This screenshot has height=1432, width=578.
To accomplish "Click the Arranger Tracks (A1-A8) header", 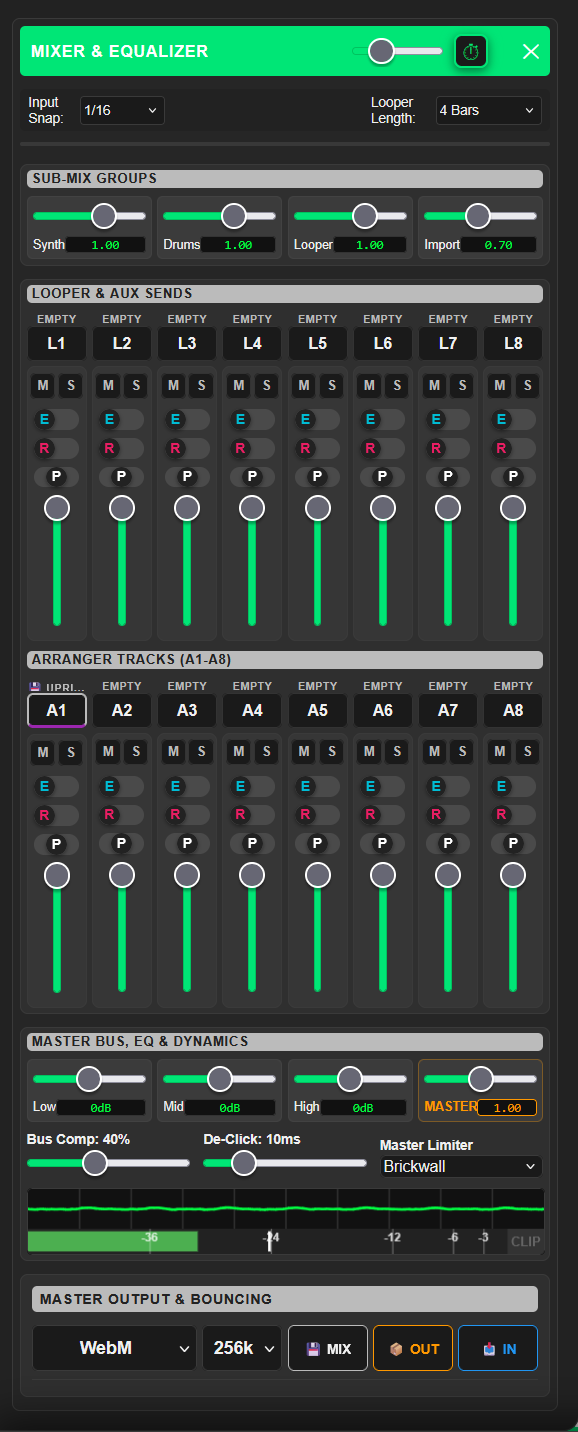I will pyautogui.click(x=285, y=660).
